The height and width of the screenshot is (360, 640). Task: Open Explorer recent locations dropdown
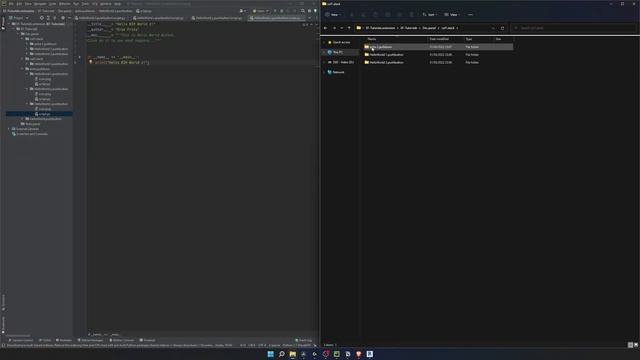(342, 28)
